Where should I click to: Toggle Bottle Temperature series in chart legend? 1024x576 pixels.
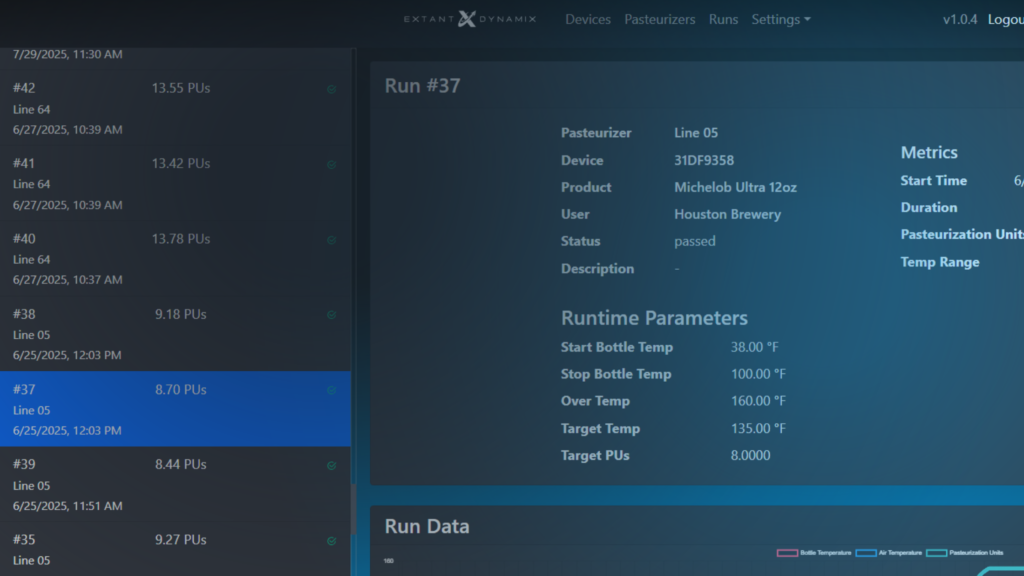click(825, 553)
